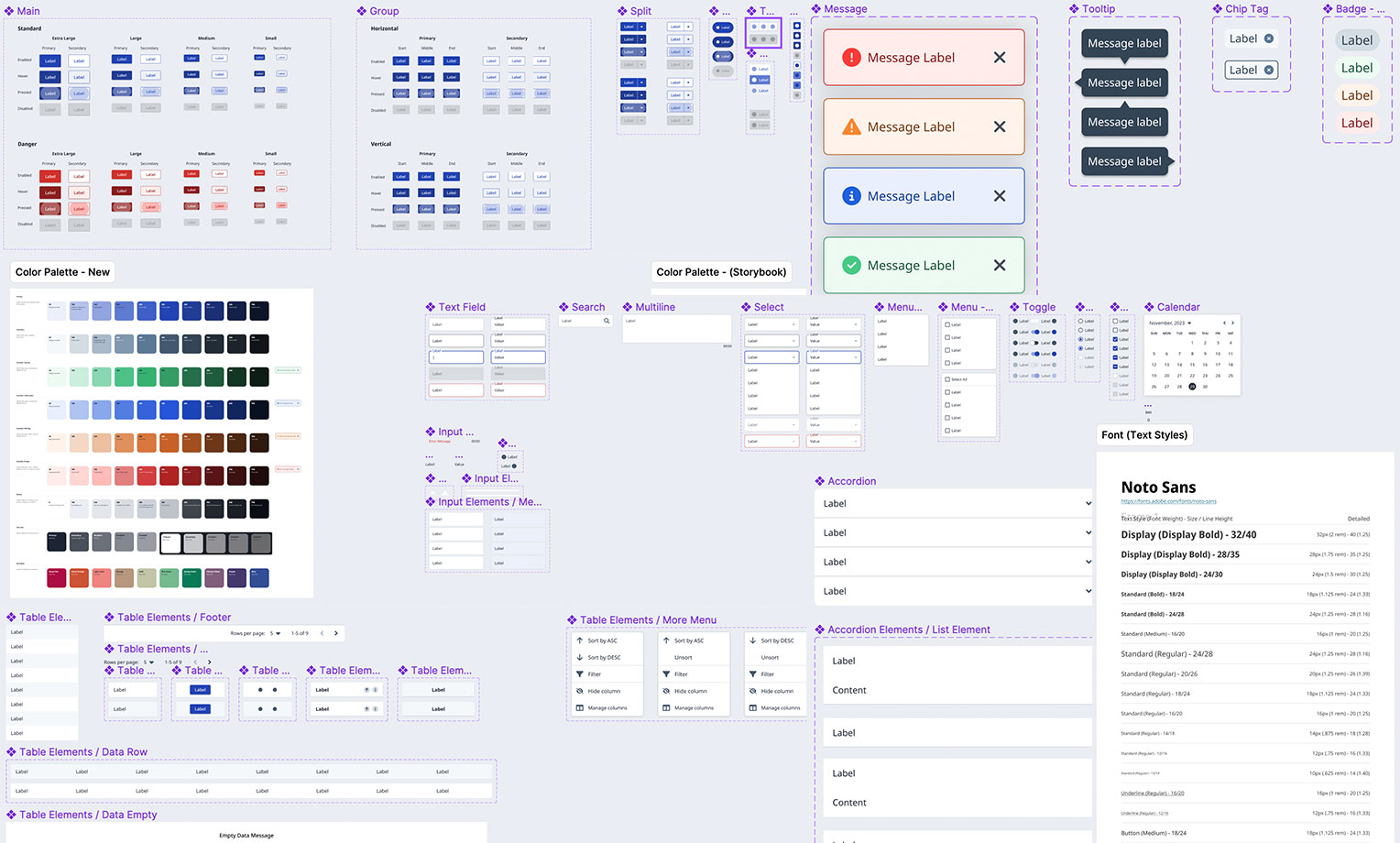The height and width of the screenshot is (843, 1400).
Task: Click the Noto Sans heading
Action: tap(1158, 487)
